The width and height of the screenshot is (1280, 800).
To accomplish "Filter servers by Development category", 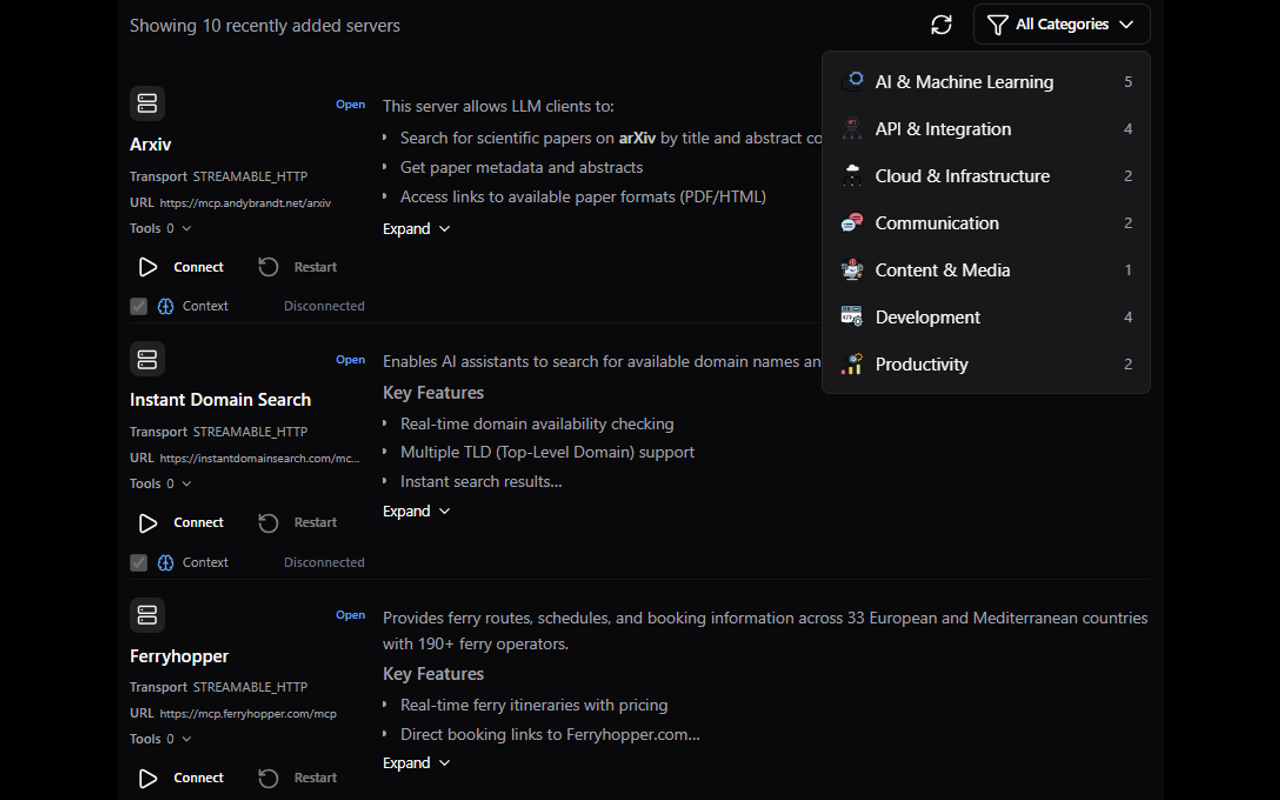I will (986, 317).
